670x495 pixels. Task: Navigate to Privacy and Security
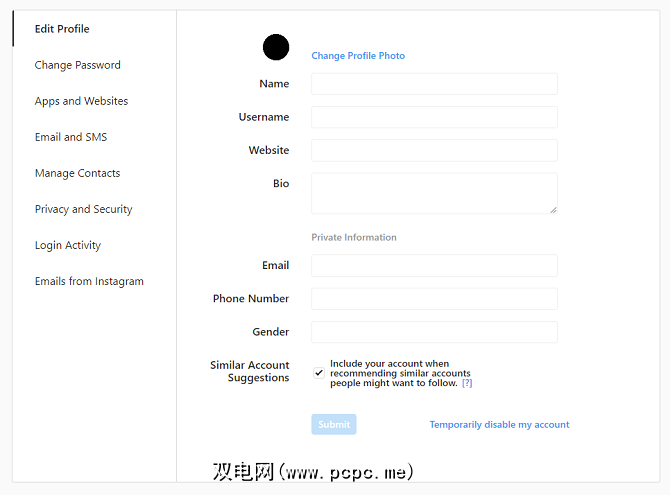pos(83,209)
